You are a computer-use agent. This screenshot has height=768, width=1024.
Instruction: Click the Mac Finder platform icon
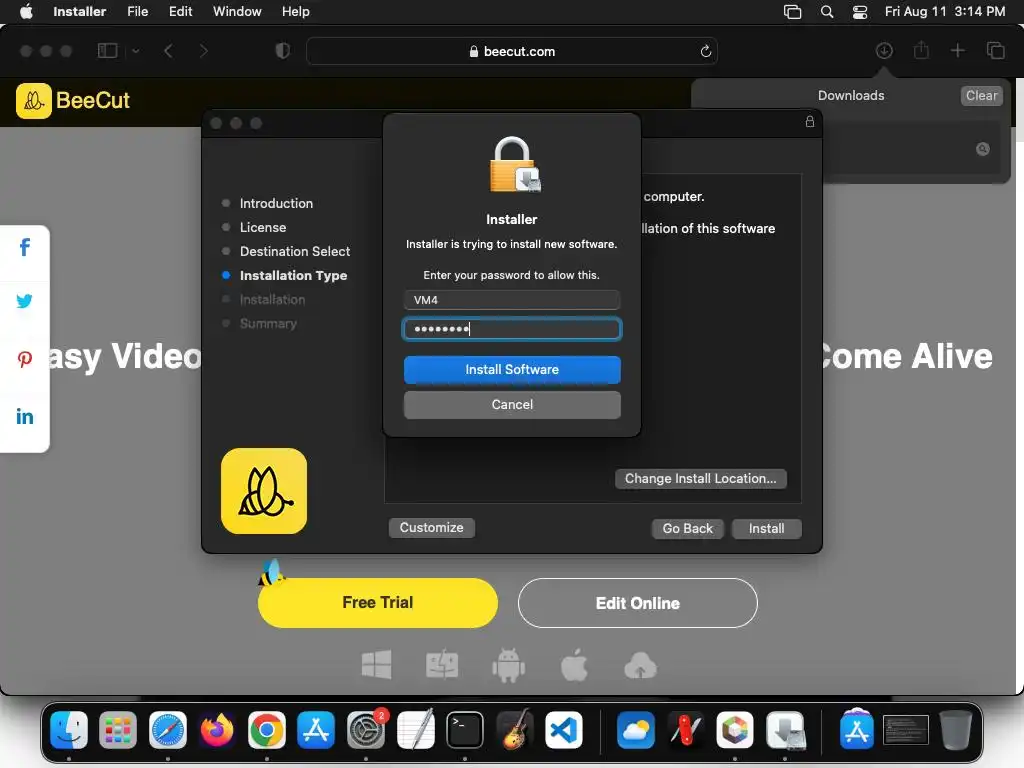pyautogui.click(x=442, y=664)
